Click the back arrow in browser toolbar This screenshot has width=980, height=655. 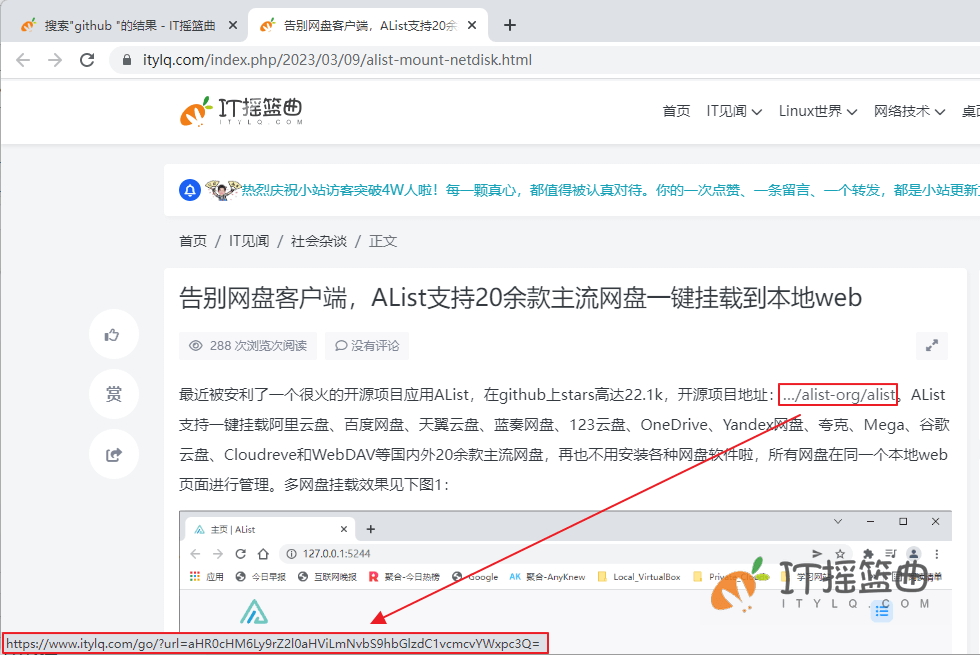pyautogui.click(x=23, y=59)
